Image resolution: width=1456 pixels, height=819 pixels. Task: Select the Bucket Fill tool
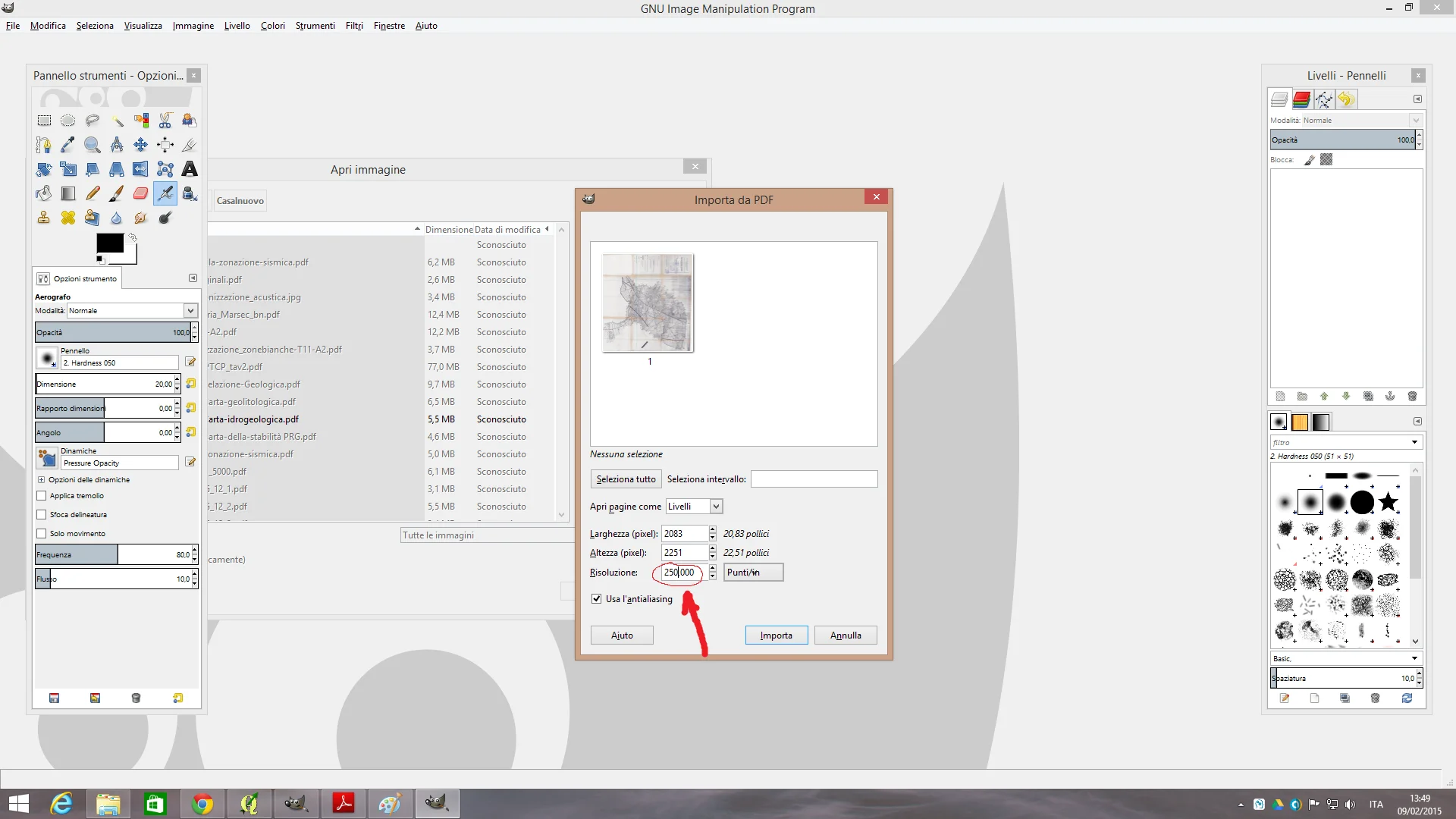pos(44,193)
